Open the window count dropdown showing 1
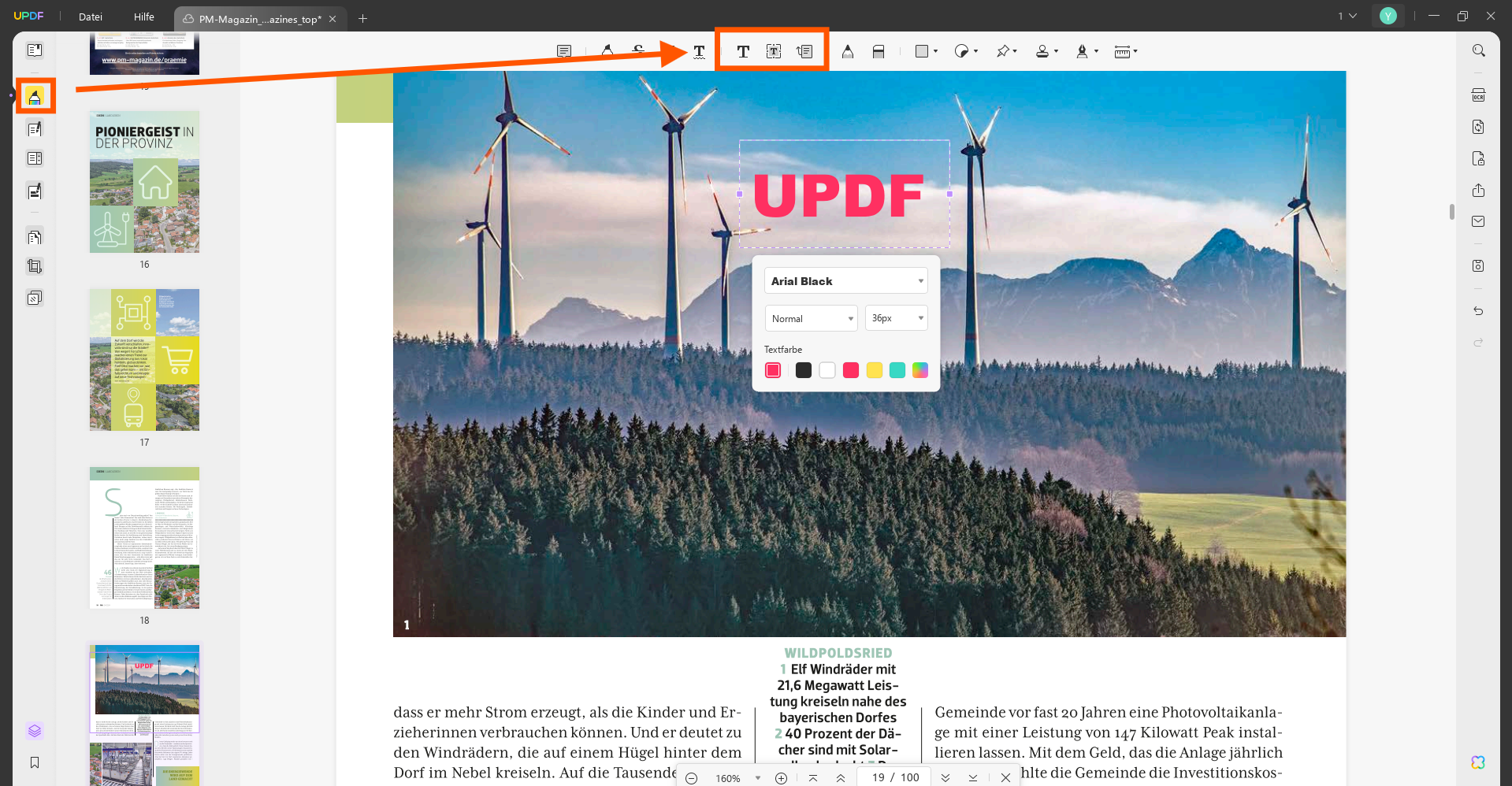 tap(1347, 16)
